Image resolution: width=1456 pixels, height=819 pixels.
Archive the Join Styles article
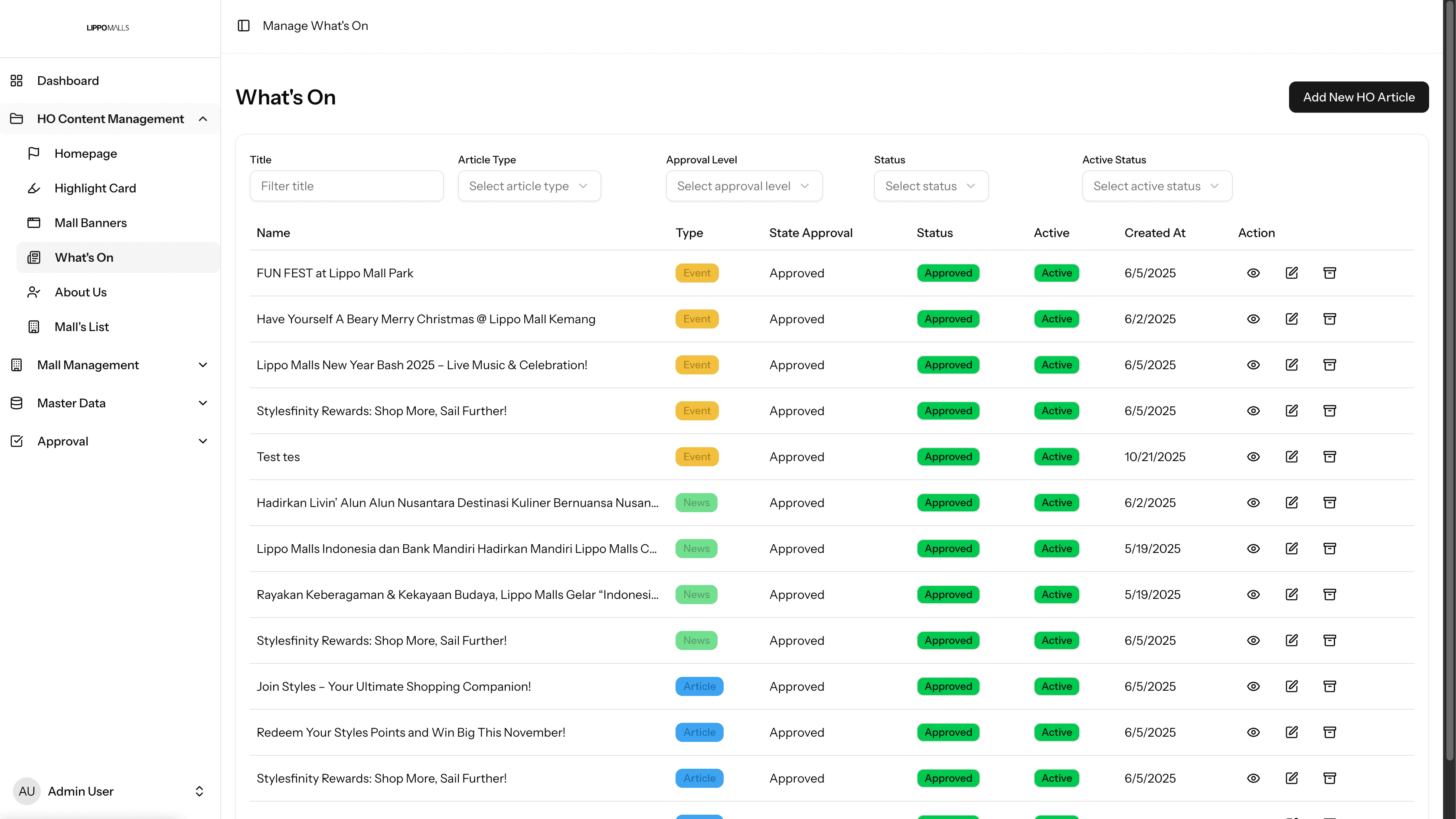pos(1329,686)
